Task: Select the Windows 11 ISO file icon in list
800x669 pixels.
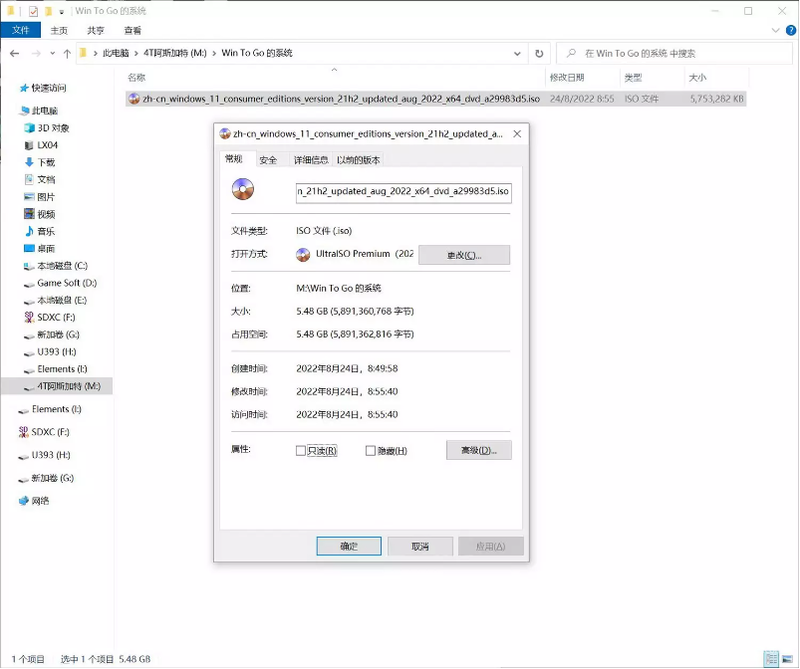Action: [134, 98]
